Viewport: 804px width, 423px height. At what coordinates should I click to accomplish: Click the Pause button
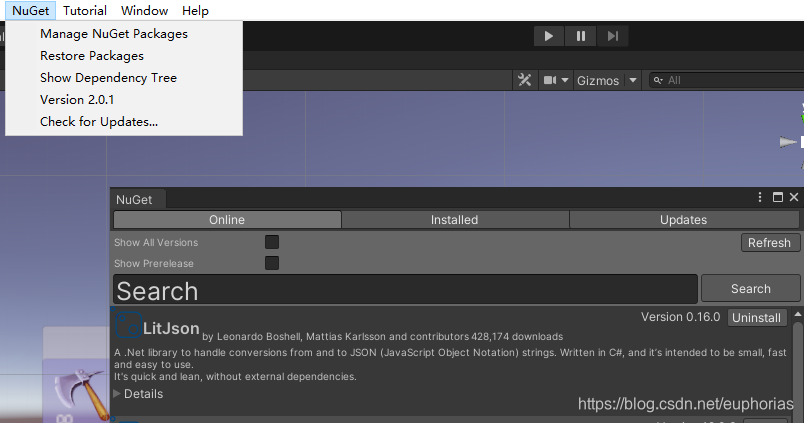tap(580, 36)
